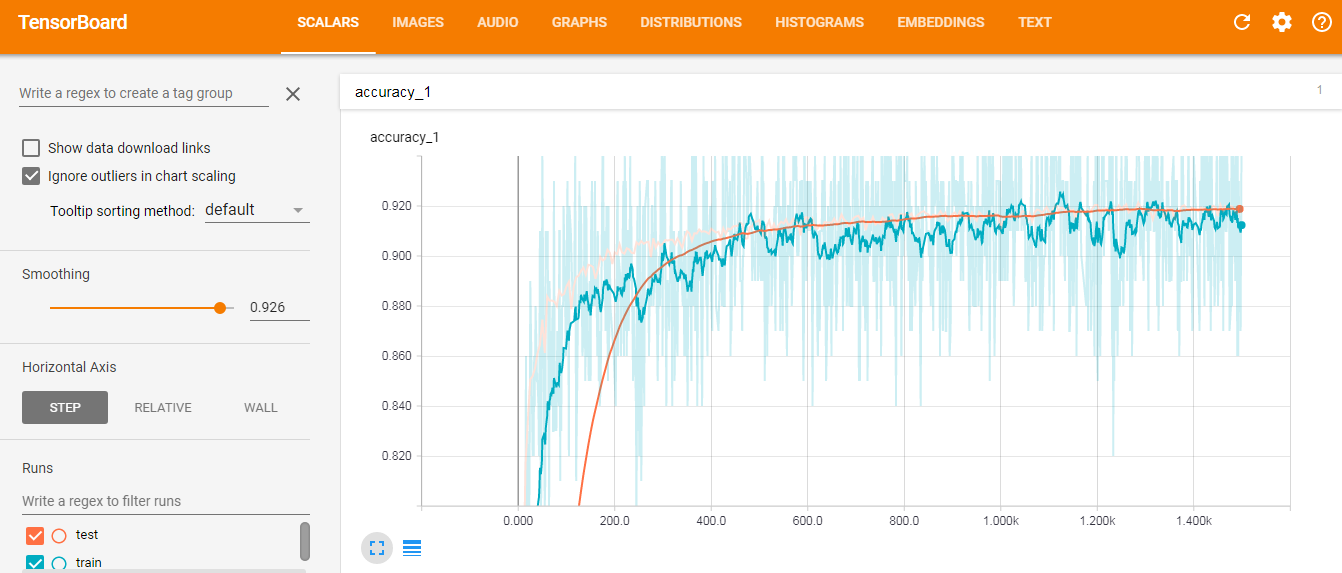
Task: Uncheck the test run checkbox
Action: 35,535
